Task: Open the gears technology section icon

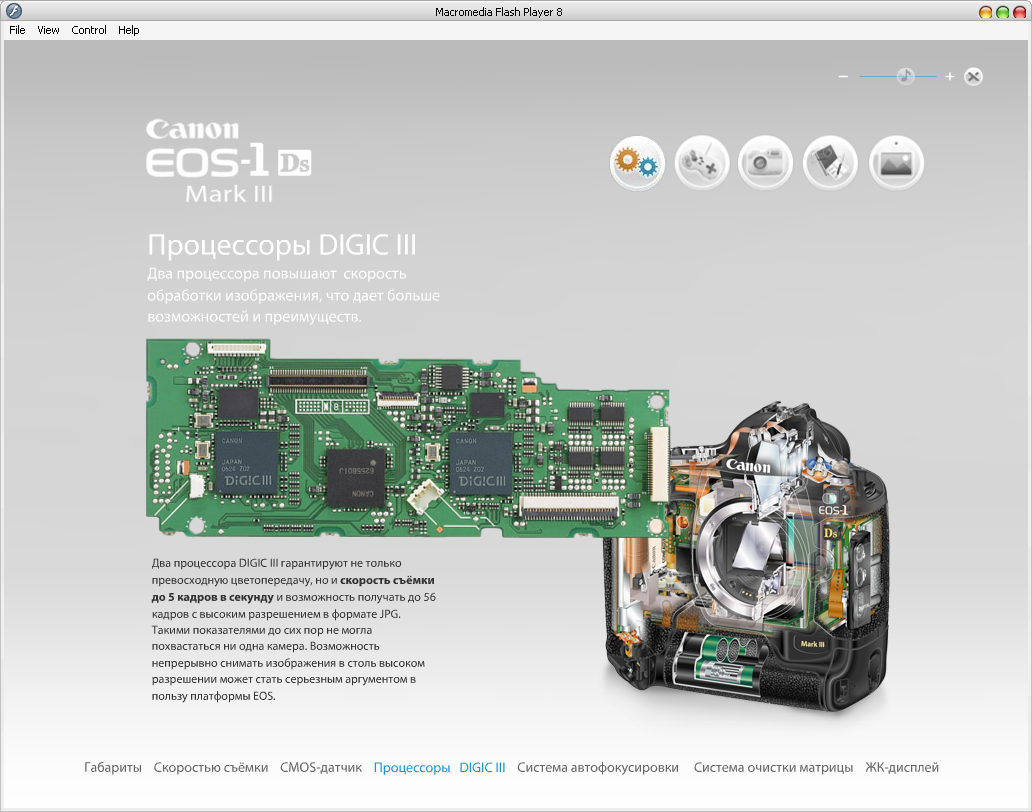Action: [x=636, y=163]
